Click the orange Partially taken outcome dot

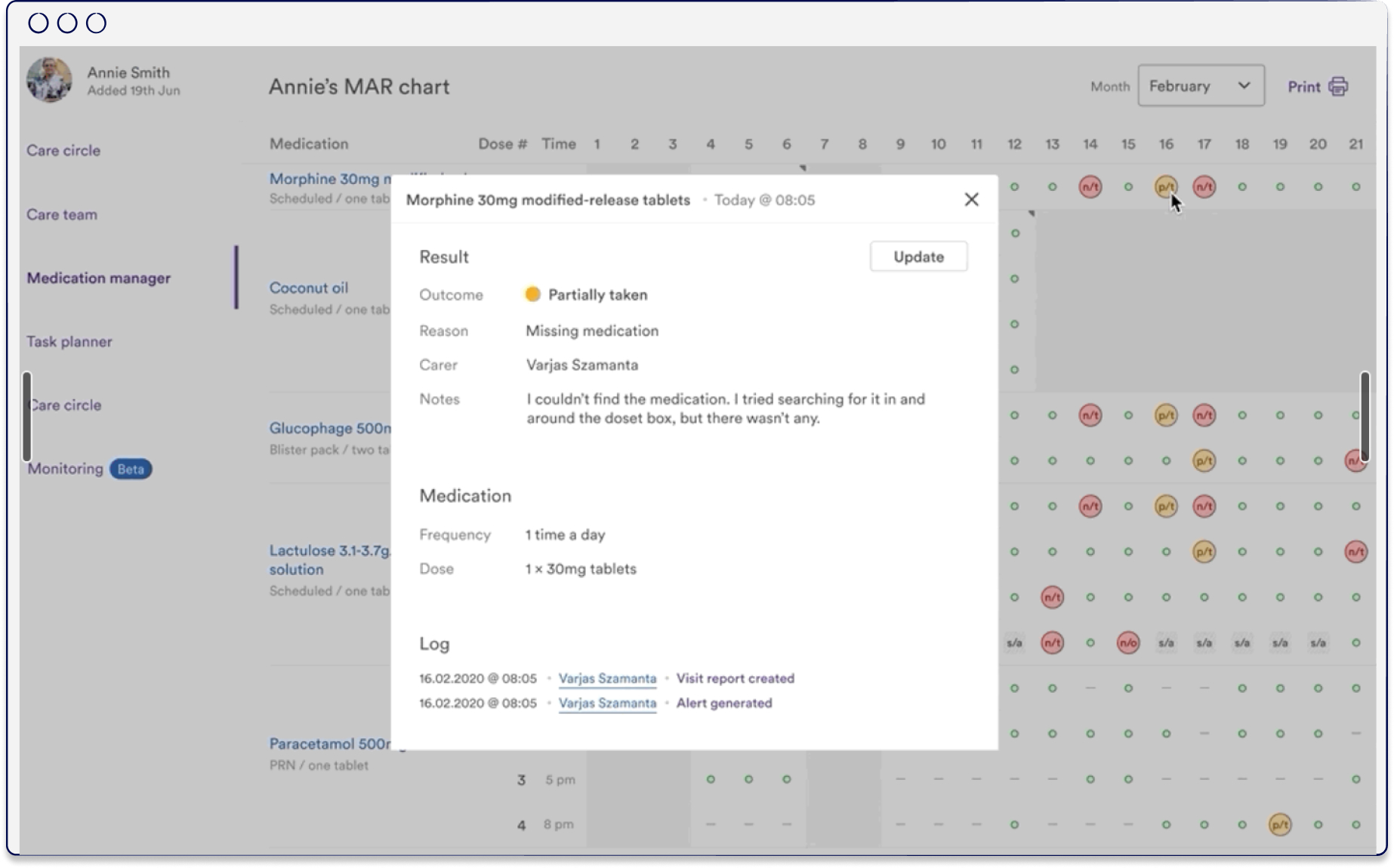[532, 294]
